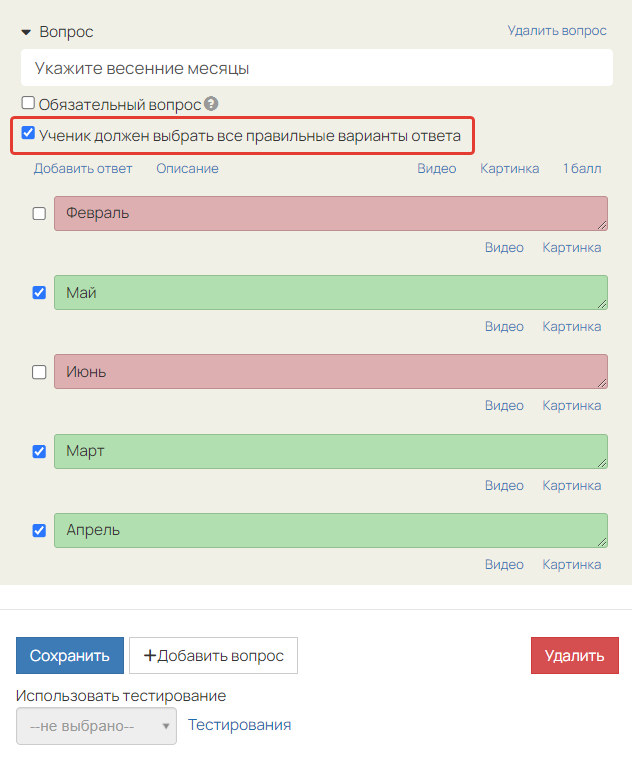Image resolution: width=632 pixels, height=759 pixels.
Task: Untick the Ученик должен выбрать все checkbox
Action: (x=28, y=133)
